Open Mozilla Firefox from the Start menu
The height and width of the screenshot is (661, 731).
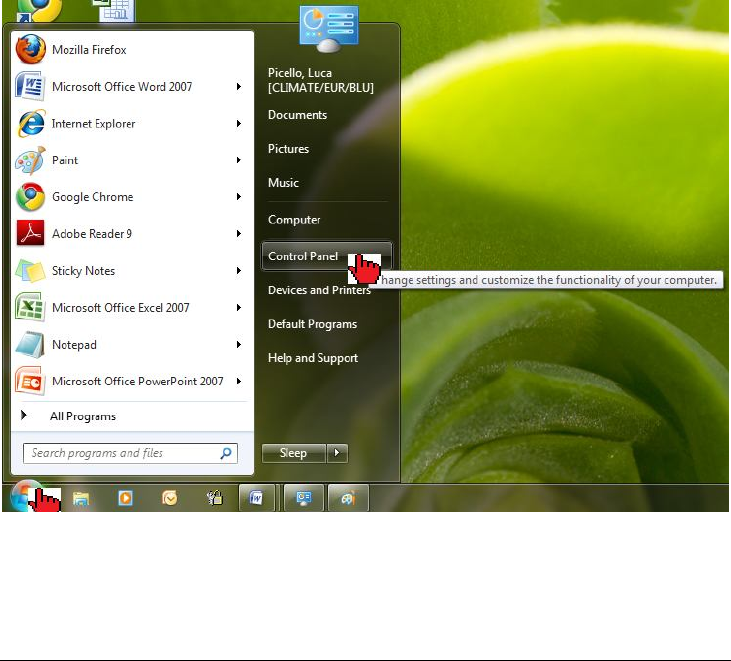click(x=88, y=50)
